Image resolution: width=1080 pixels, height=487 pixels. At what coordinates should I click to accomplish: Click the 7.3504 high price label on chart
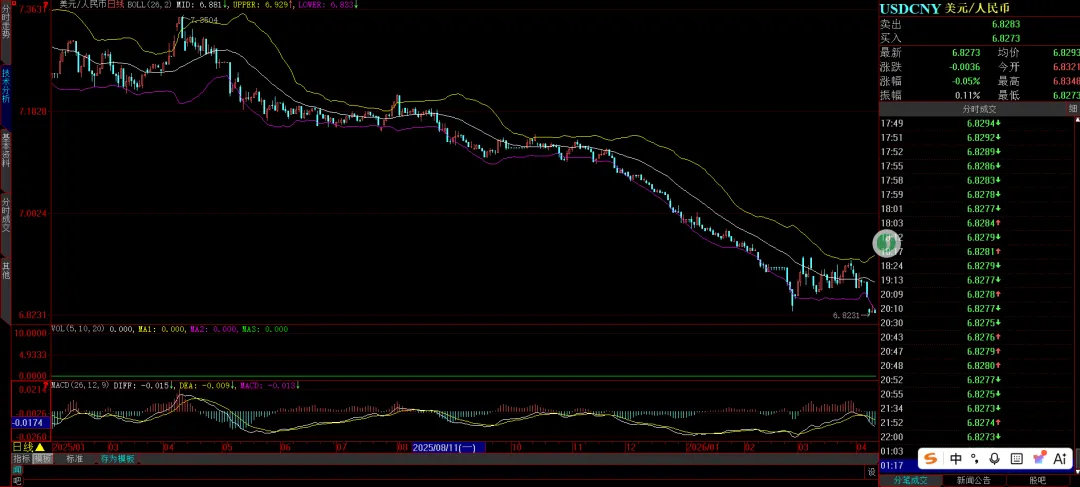tap(205, 21)
